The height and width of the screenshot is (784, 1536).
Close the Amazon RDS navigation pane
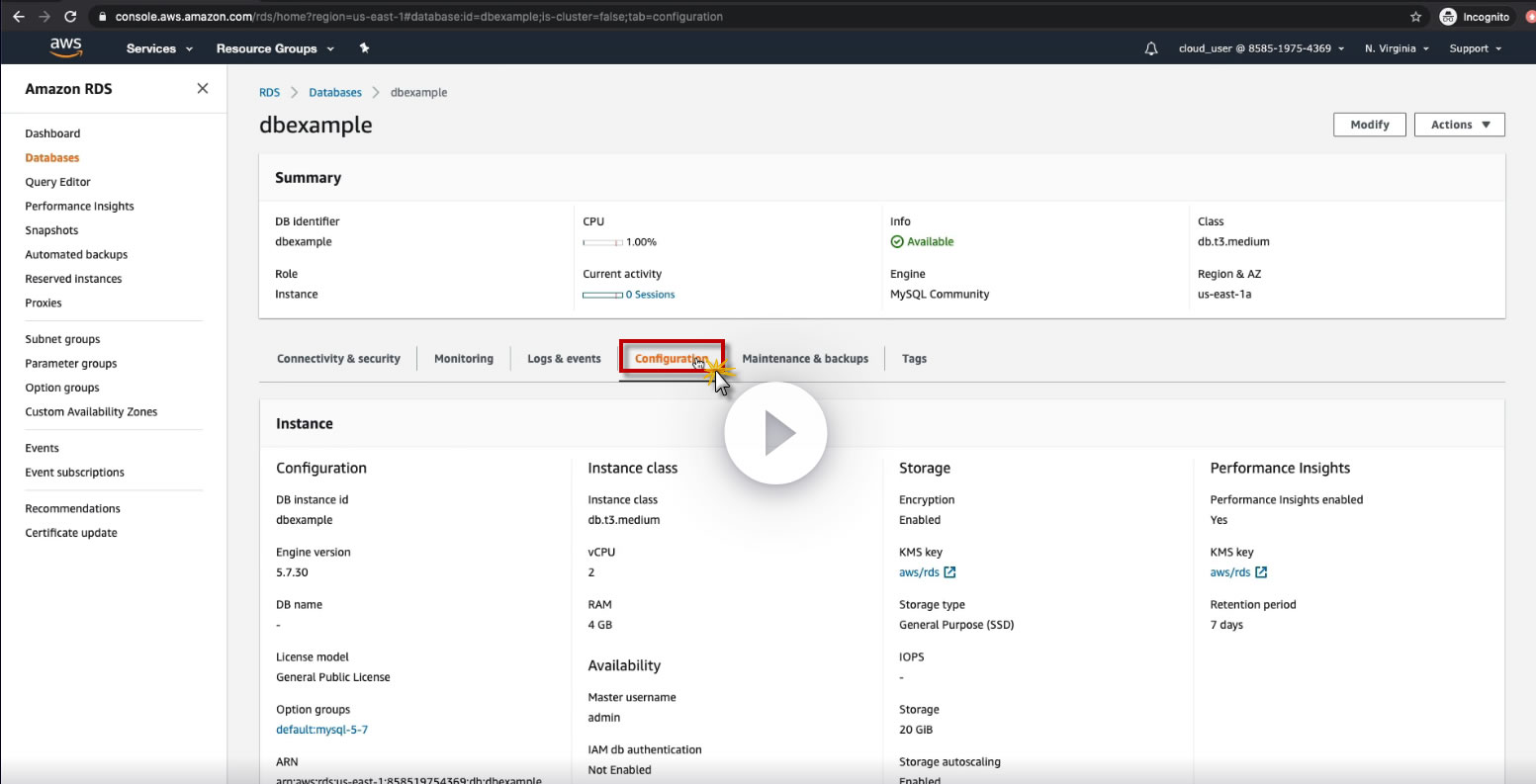point(203,88)
